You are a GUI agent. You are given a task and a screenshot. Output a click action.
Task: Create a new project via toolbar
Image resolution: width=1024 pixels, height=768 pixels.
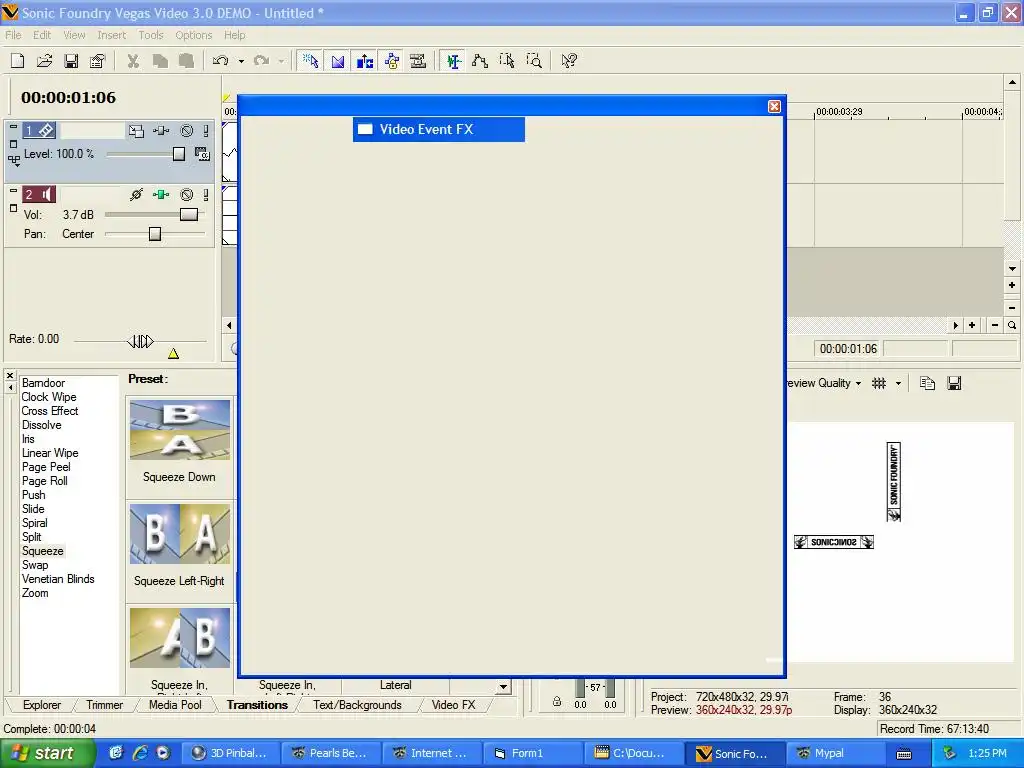click(18, 61)
